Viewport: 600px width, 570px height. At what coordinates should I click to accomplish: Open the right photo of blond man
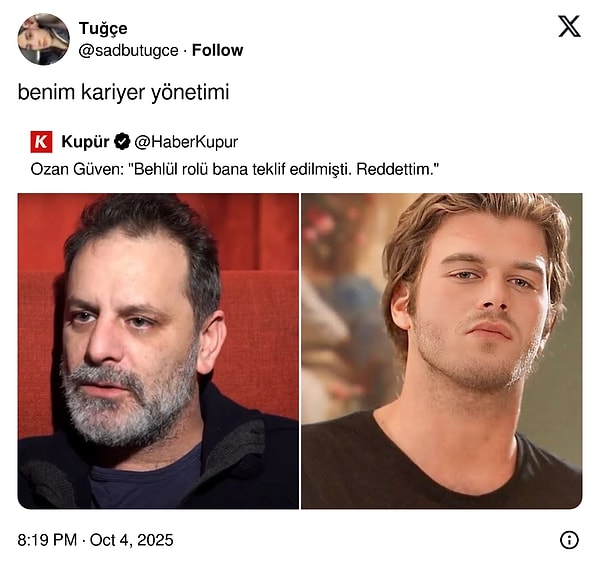(x=441, y=350)
